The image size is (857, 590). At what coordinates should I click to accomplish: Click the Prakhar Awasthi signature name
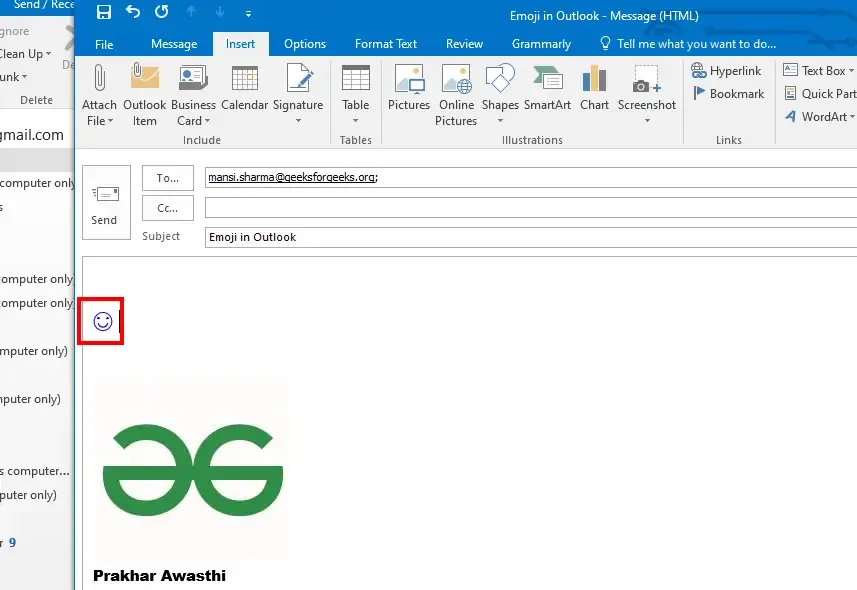tap(160, 576)
